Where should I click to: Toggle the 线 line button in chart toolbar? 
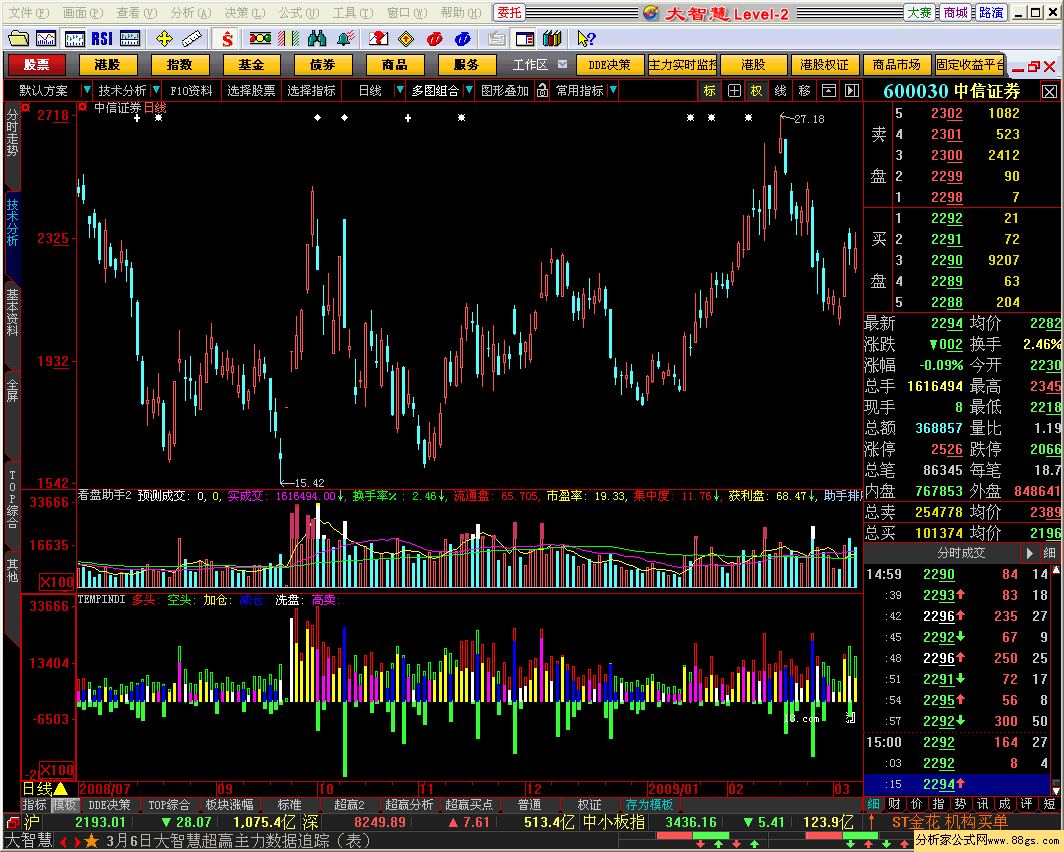point(781,90)
